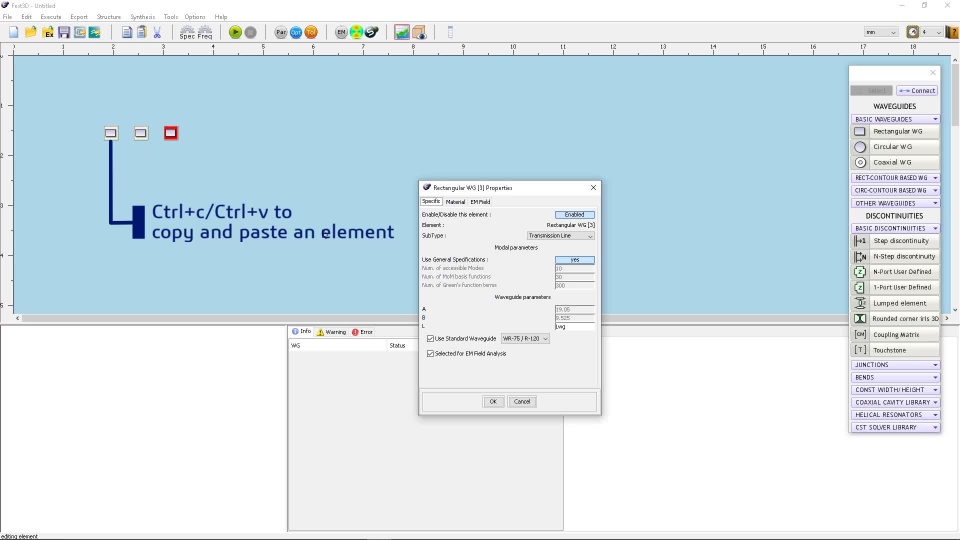Show the Error messages tab
Image resolution: width=960 pixels, height=540 pixels.
362,332
